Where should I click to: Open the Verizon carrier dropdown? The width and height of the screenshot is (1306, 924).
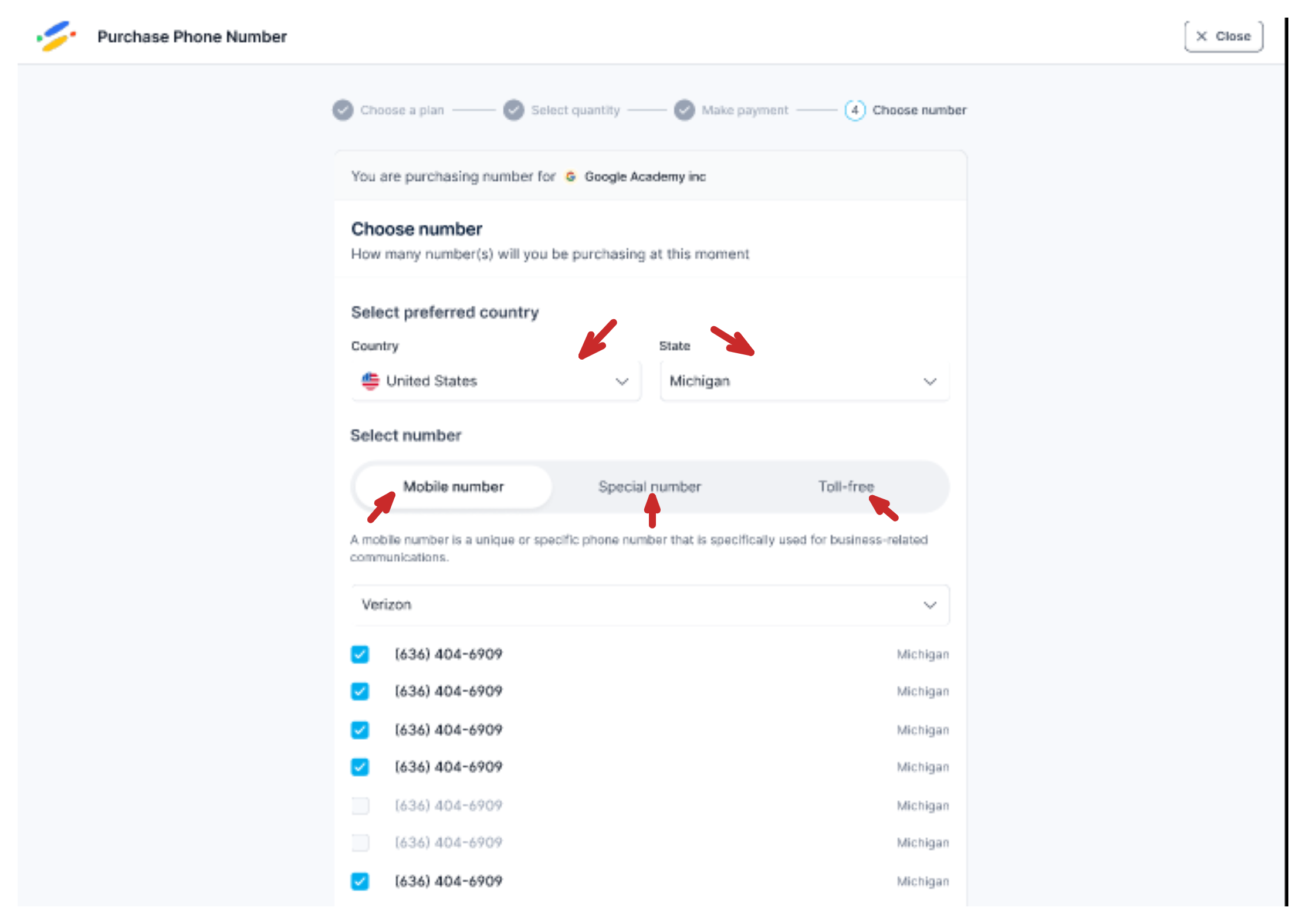(649, 605)
